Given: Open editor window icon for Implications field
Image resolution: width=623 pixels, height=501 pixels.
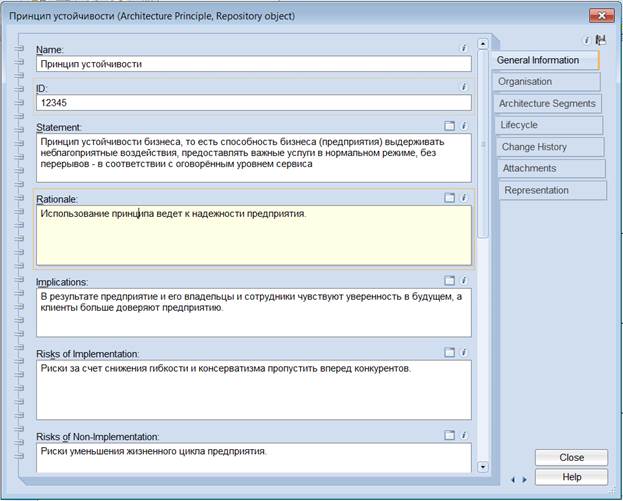Looking at the screenshot, I should point(449,280).
